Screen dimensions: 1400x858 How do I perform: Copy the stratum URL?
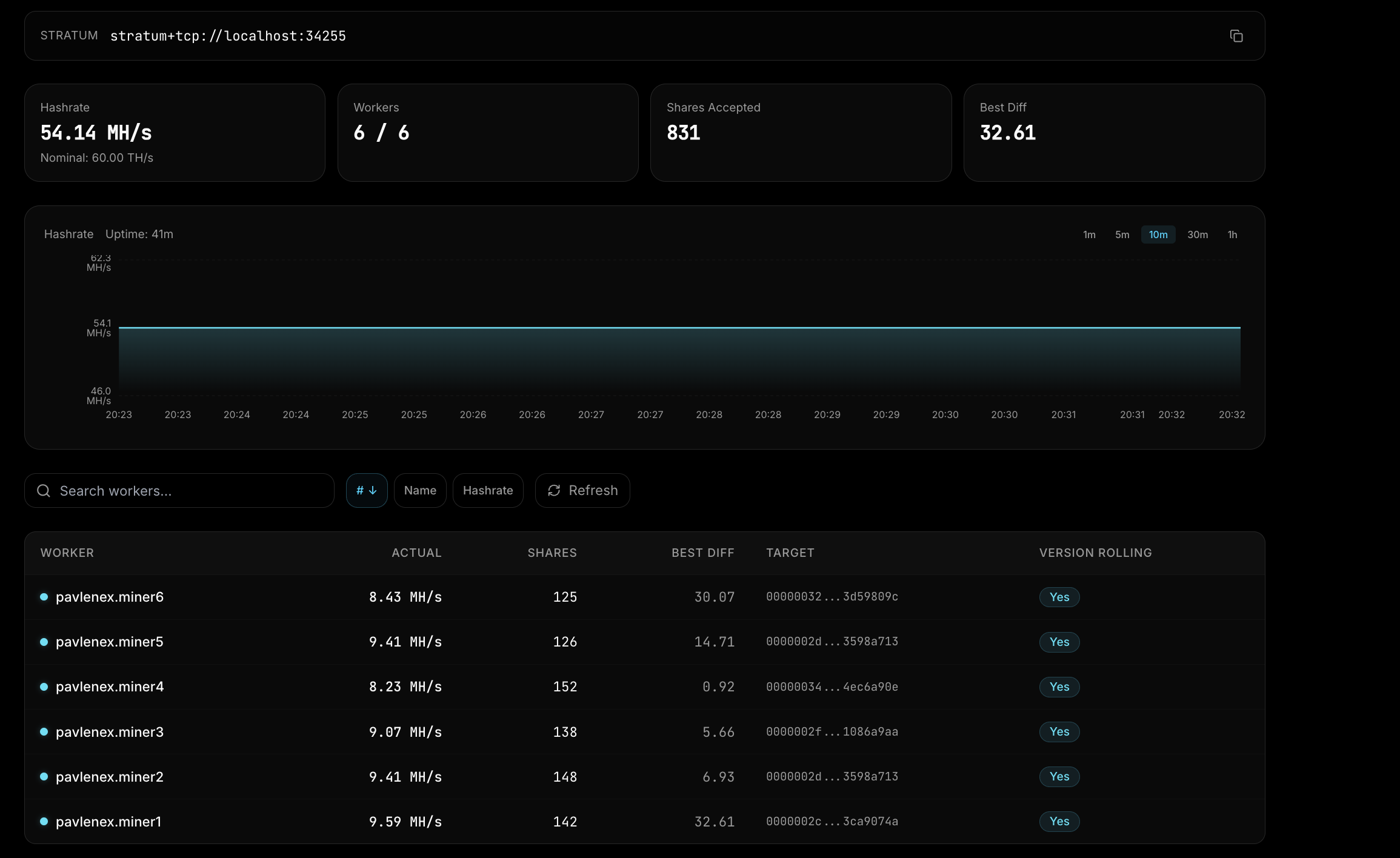1236,36
